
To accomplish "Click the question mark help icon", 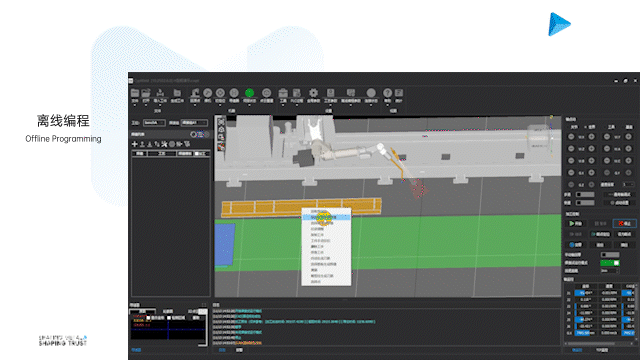I will [387, 93].
